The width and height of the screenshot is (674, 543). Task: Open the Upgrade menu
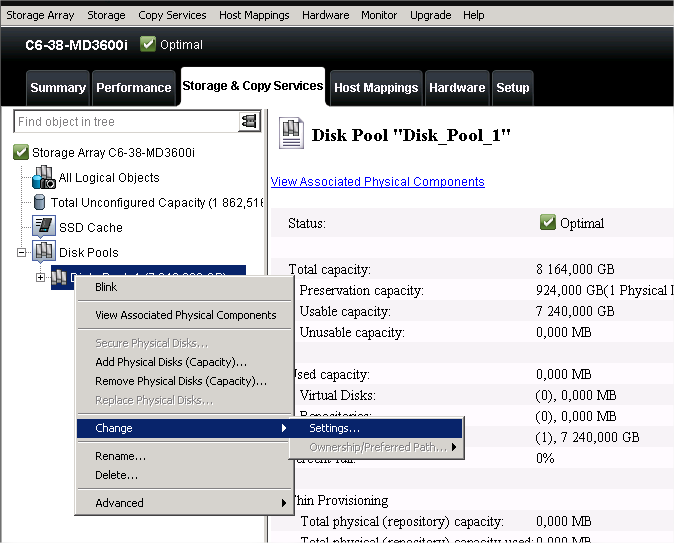[430, 15]
